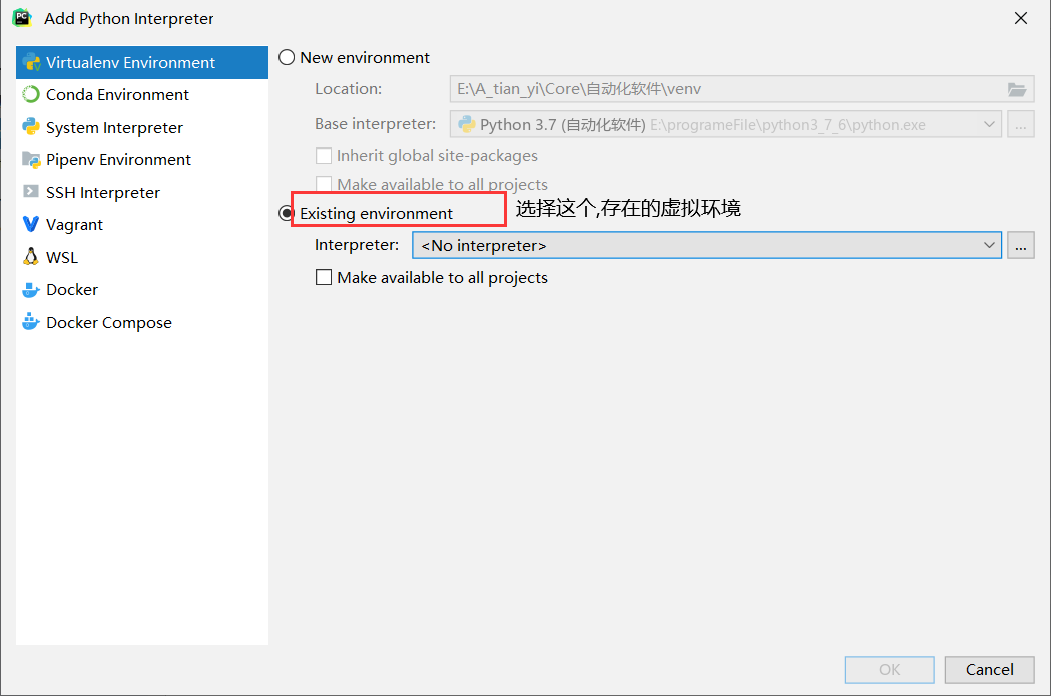This screenshot has height=696, width=1051.
Task: Enable Make available to all projects
Action: tap(324, 278)
